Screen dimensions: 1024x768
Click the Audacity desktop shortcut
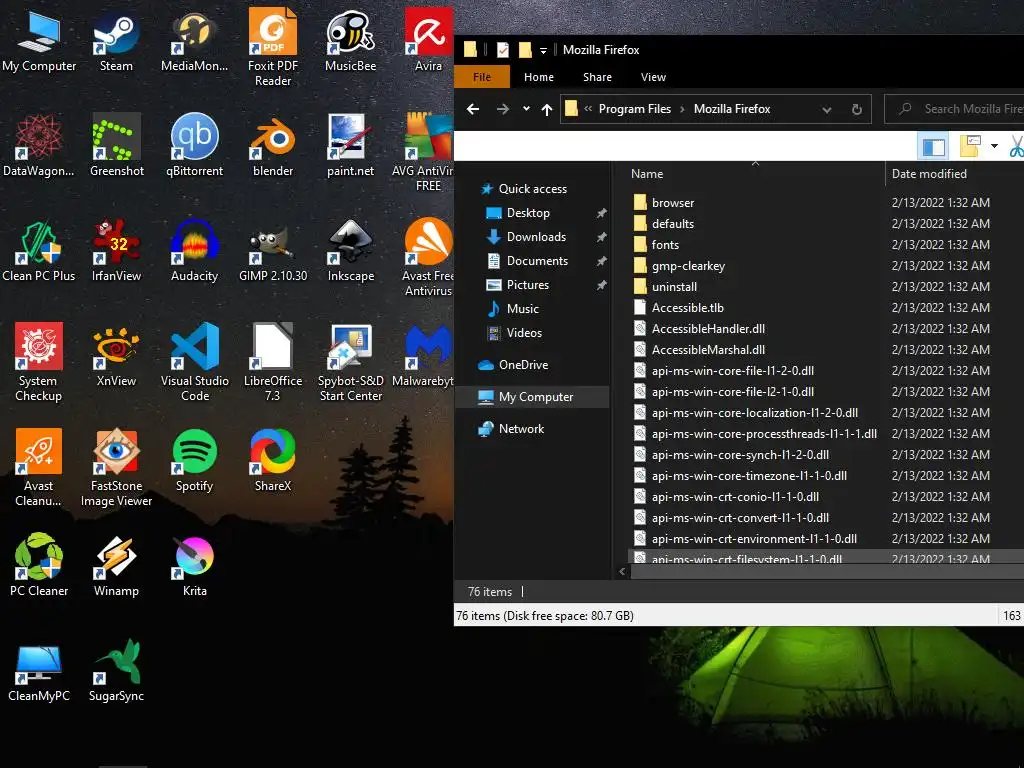[x=194, y=251]
